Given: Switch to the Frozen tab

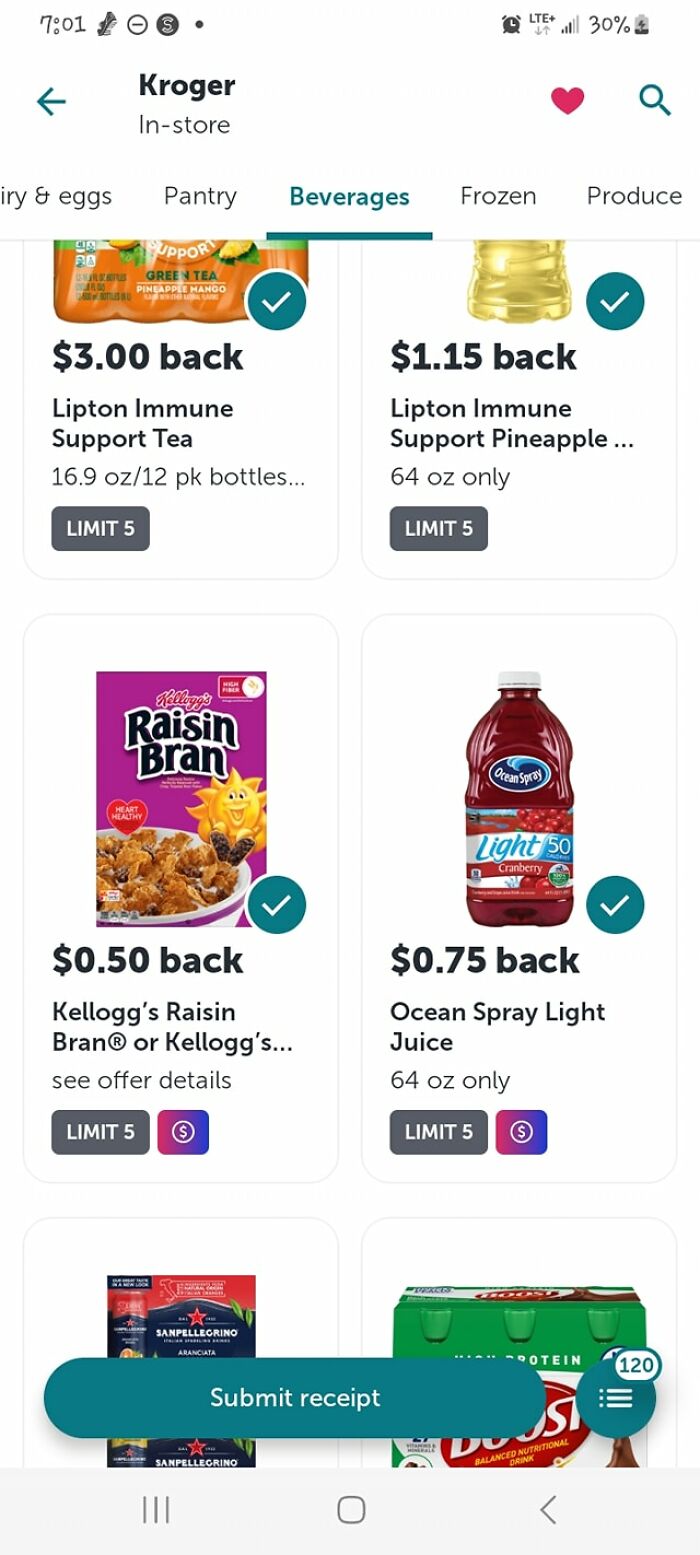Looking at the screenshot, I should [497, 196].
